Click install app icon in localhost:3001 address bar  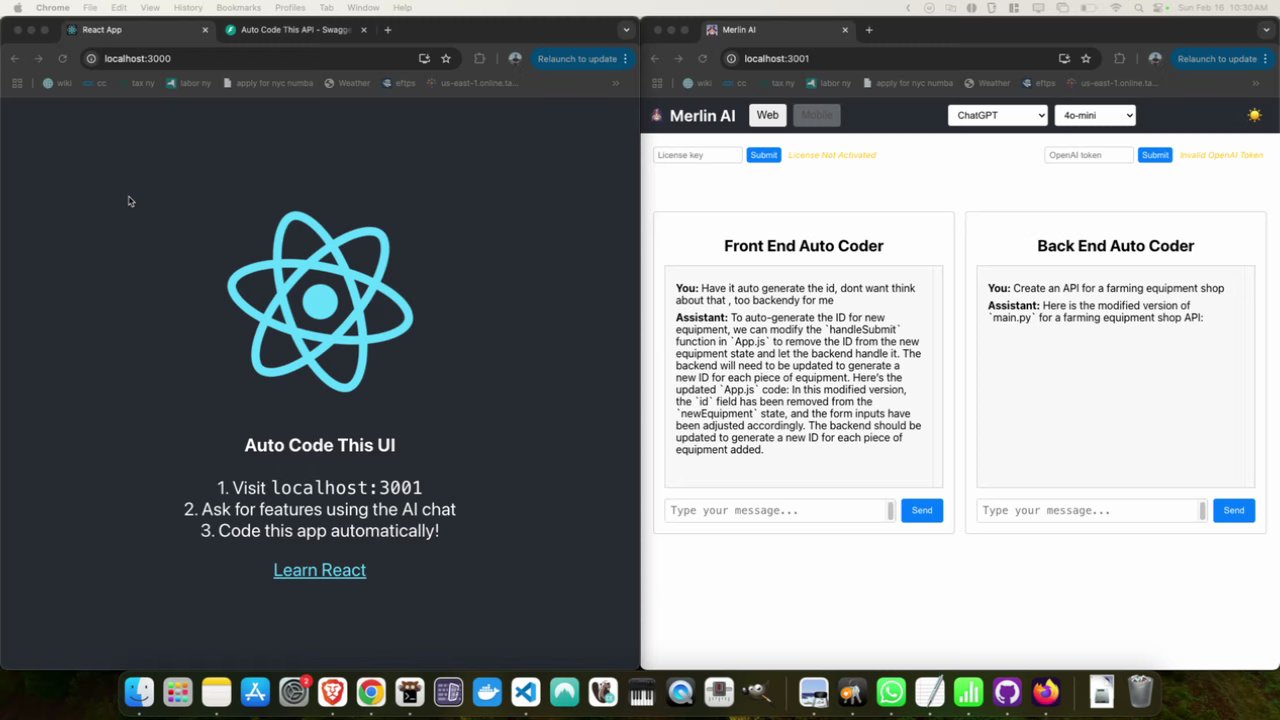pyautogui.click(x=1064, y=59)
